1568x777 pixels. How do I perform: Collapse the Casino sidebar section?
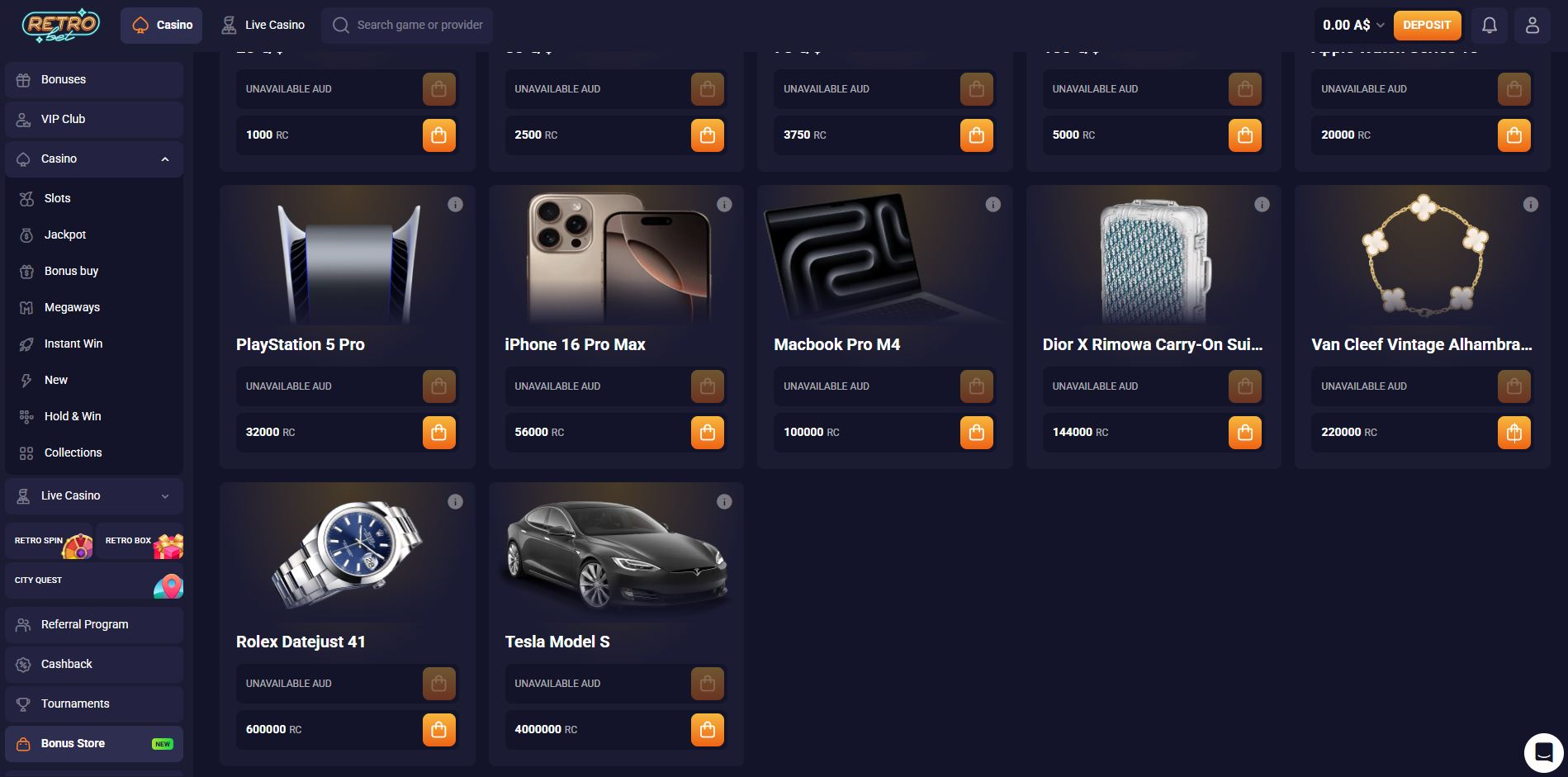(165, 159)
